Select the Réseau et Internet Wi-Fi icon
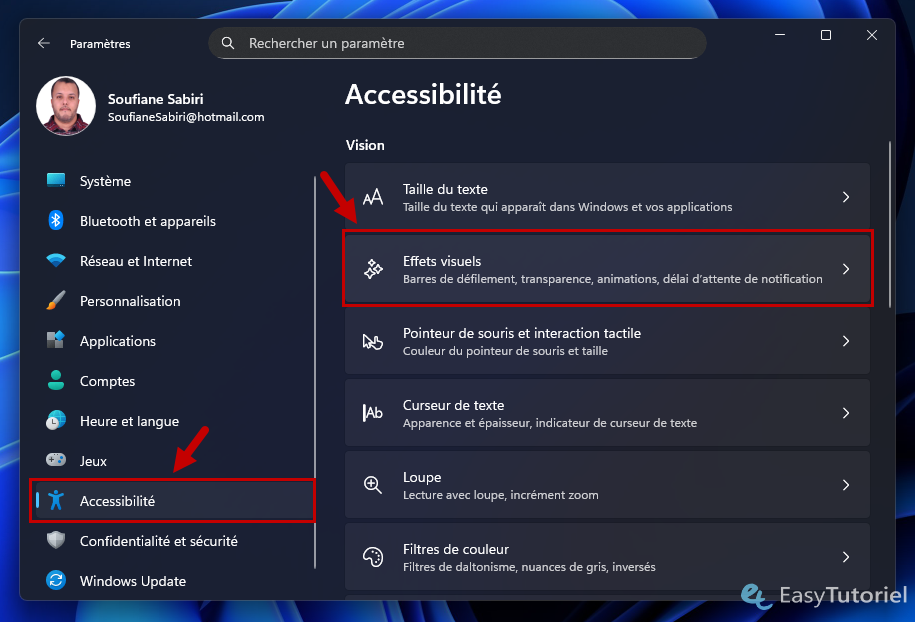Screen dimensions: 915x622 pos(58,261)
